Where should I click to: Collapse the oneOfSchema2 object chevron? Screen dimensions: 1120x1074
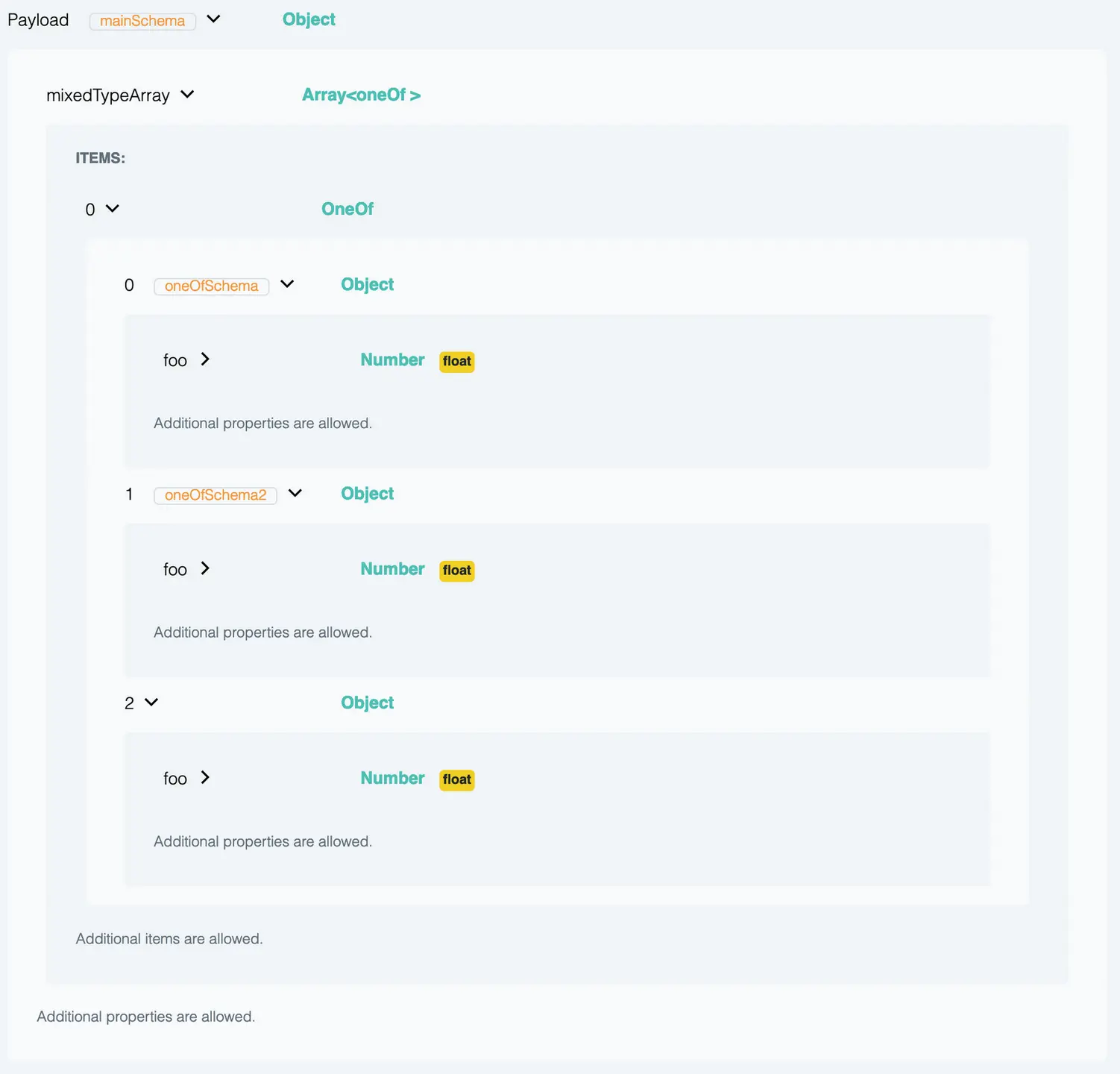click(295, 493)
